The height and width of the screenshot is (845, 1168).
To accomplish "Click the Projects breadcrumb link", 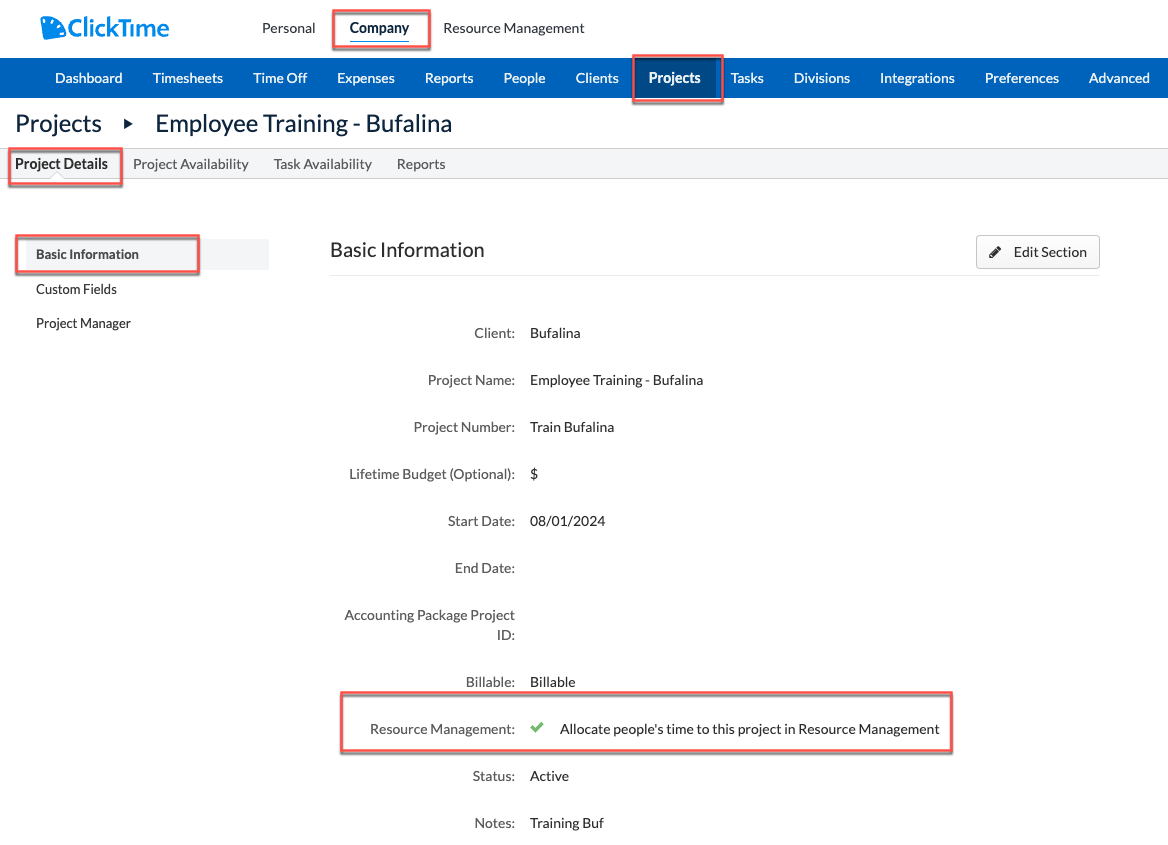I will (58, 124).
